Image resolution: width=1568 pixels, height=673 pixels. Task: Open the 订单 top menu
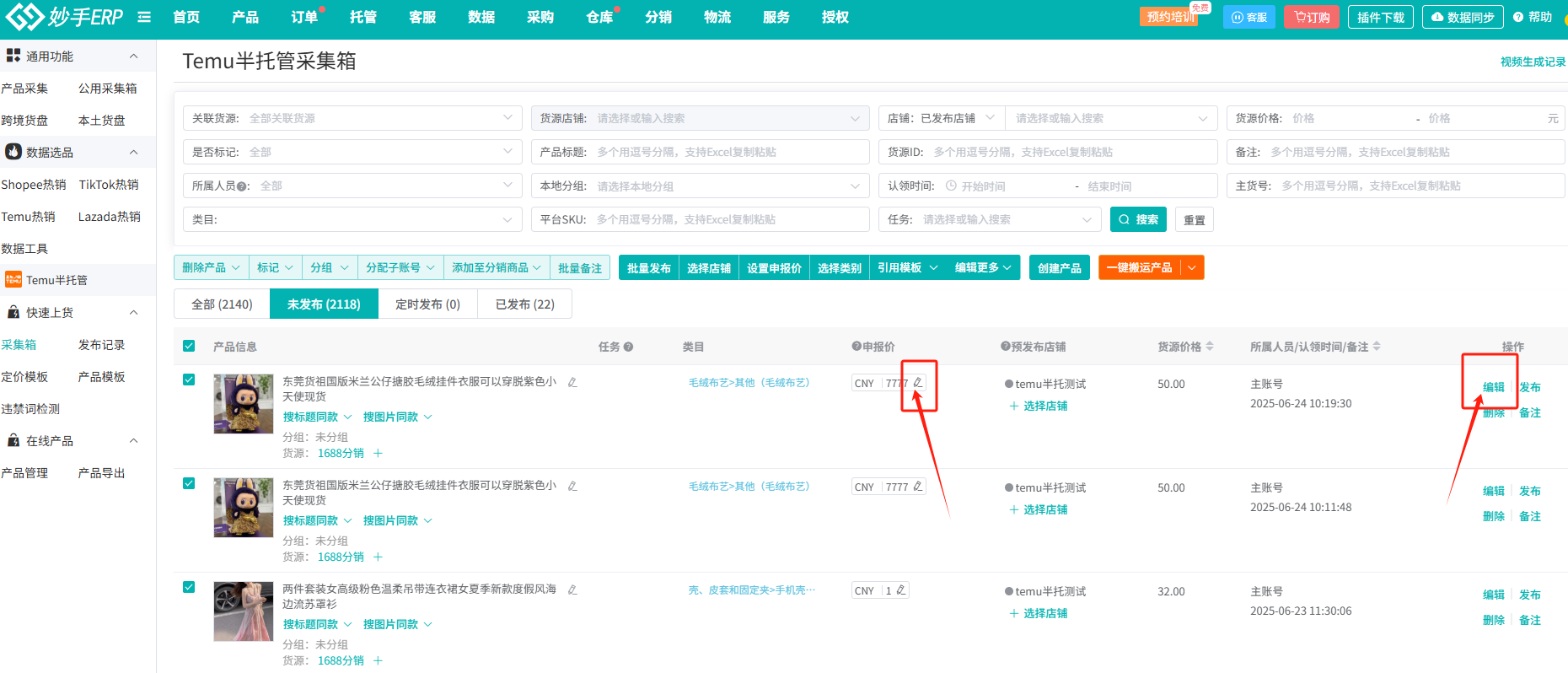304,17
